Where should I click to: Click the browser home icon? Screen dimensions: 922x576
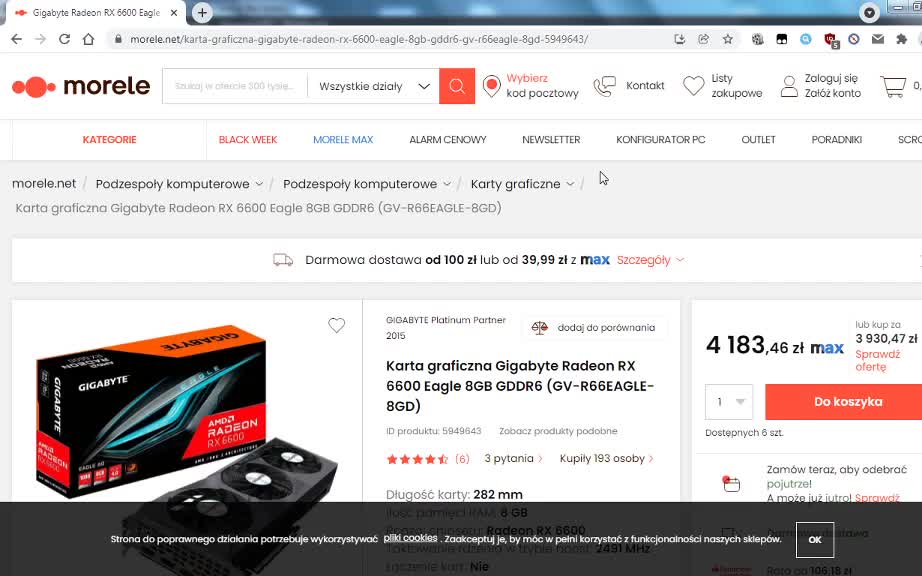88,39
